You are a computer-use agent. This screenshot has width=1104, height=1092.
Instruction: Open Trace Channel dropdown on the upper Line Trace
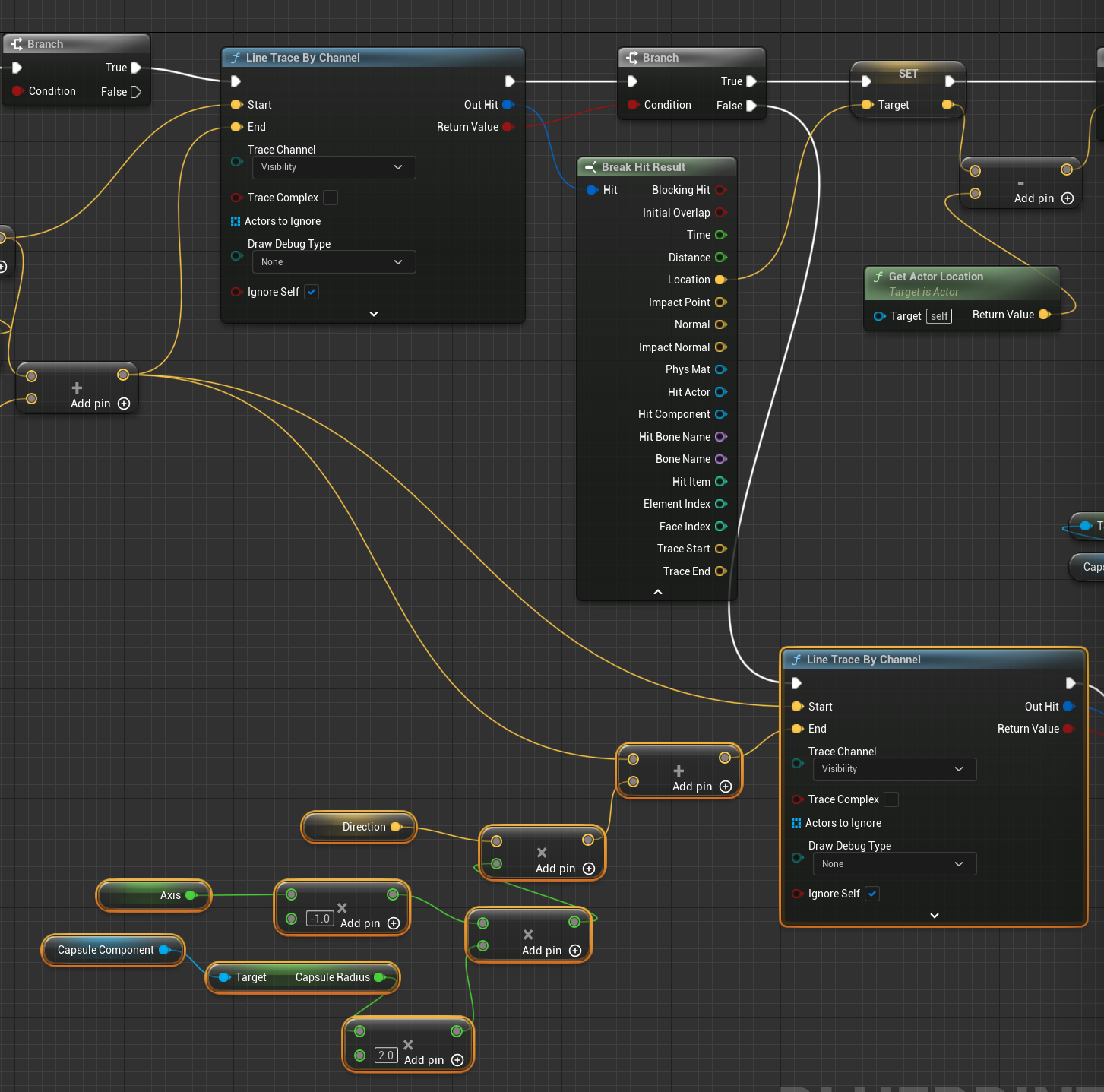pyautogui.click(x=333, y=167)
